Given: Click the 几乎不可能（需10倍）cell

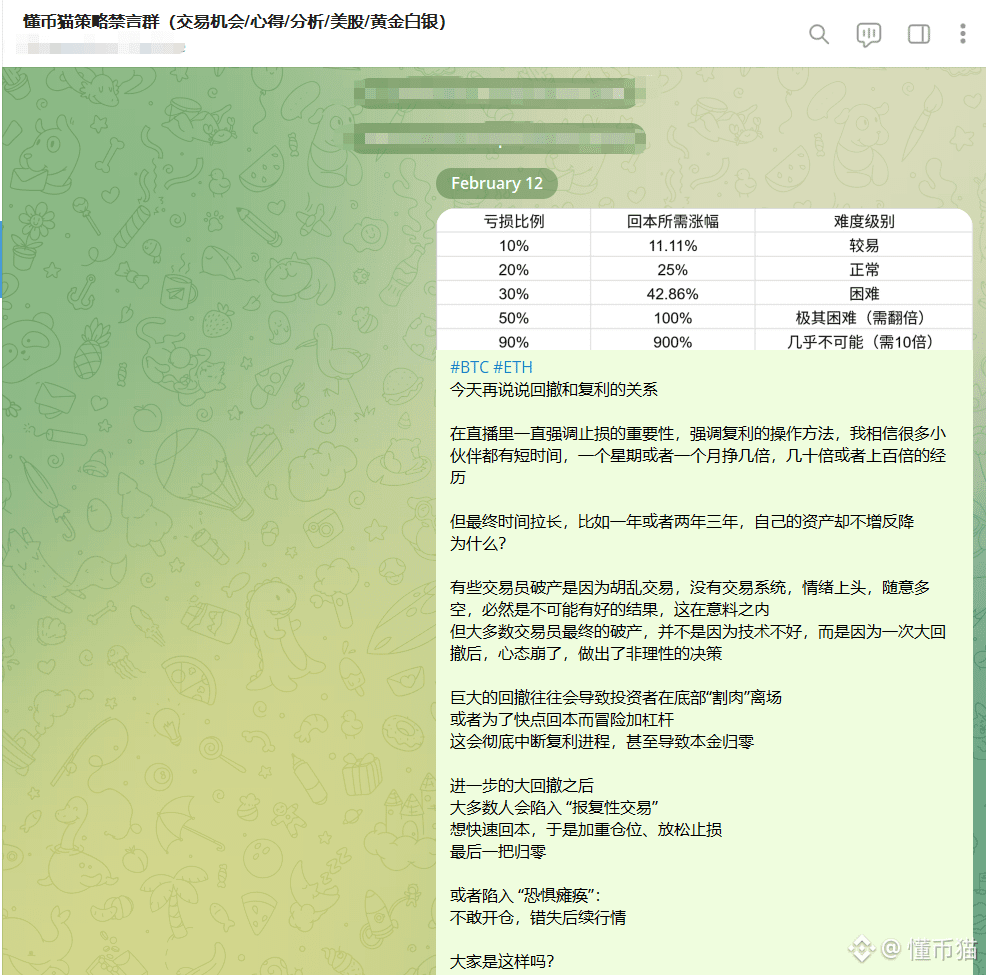Looking at the screenshot, I should click(x=864, y=342).
